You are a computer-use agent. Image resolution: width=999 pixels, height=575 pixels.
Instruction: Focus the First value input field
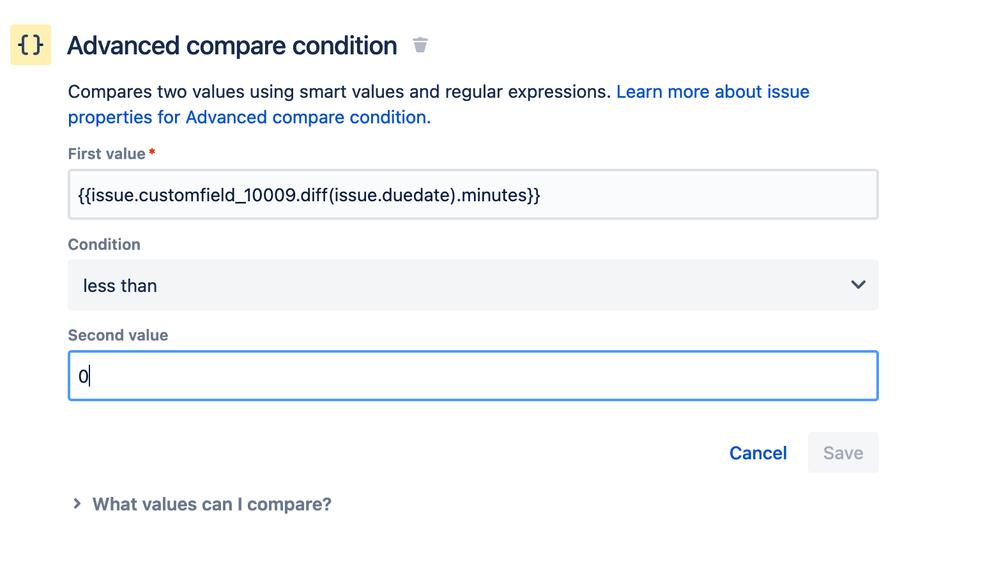point(700,195)
